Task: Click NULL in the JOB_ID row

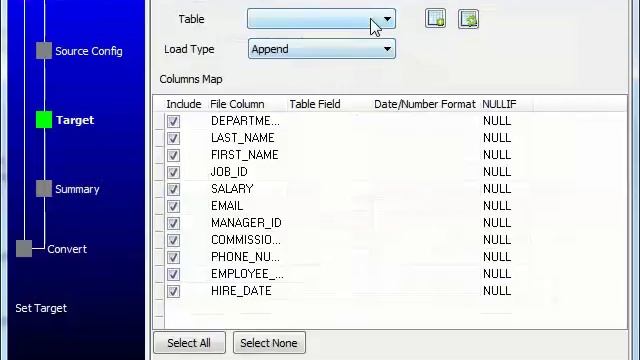Action: (497, 172)
